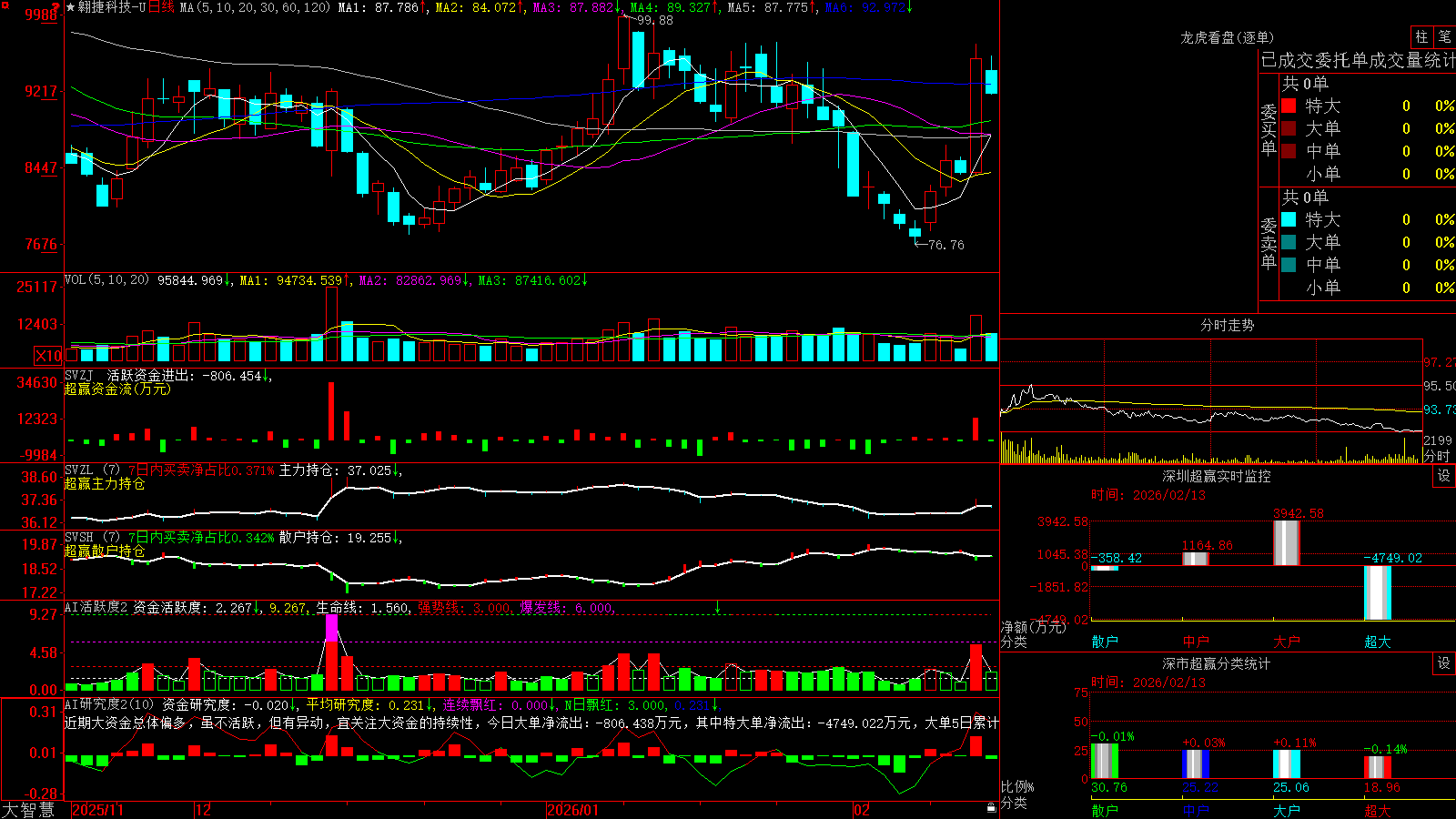Click the 散户持仓: 19.255 value
This screenshot has height=819, width=1456.
tap(335, 538)
